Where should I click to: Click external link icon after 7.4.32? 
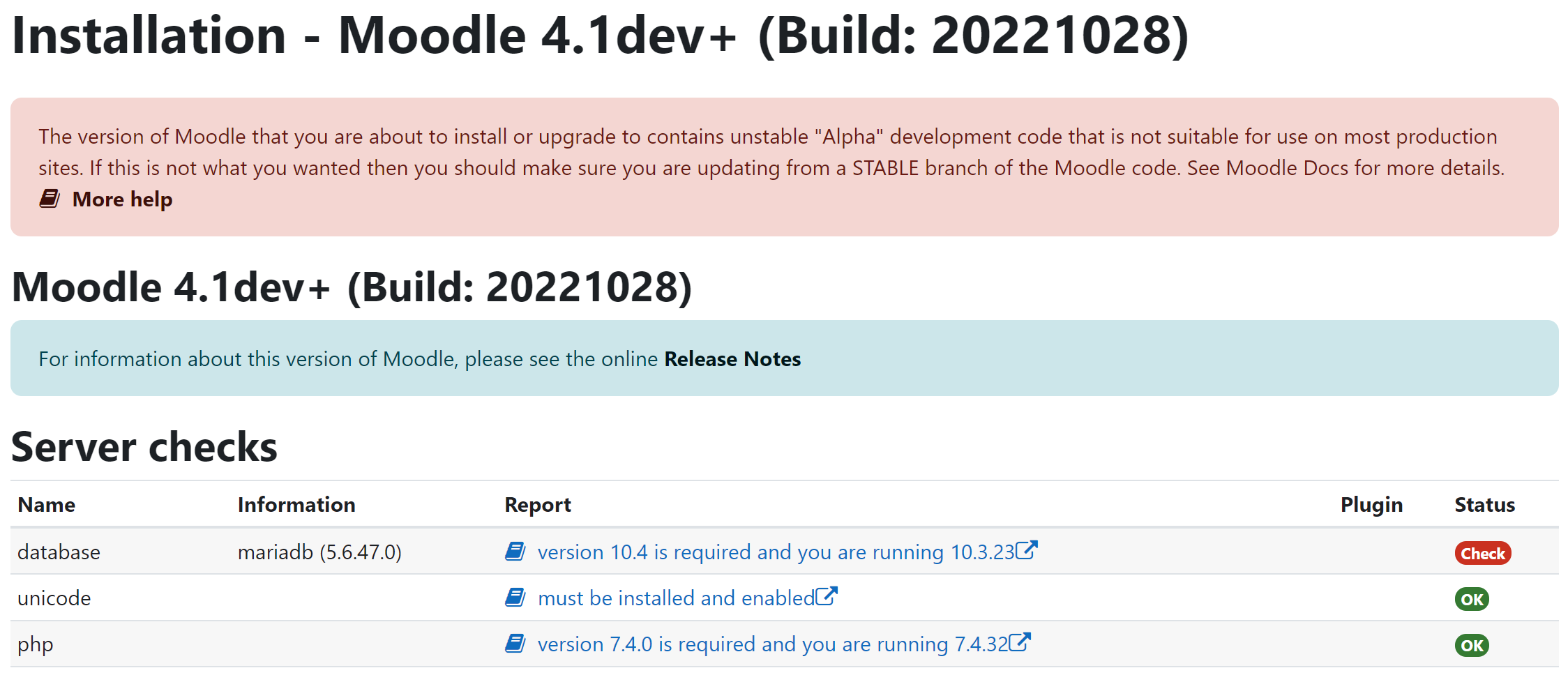click(1020, 642)
